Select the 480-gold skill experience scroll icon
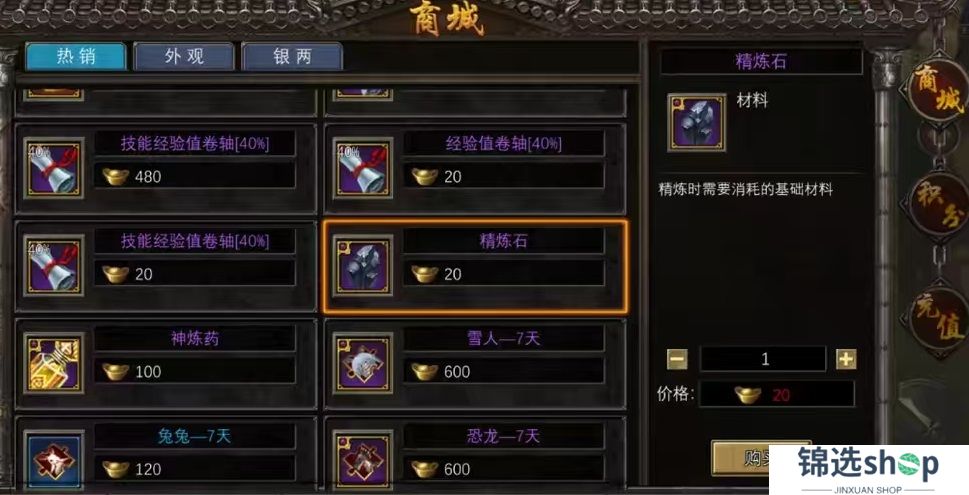This screenshot has width=969, height=495. point(54,168)
